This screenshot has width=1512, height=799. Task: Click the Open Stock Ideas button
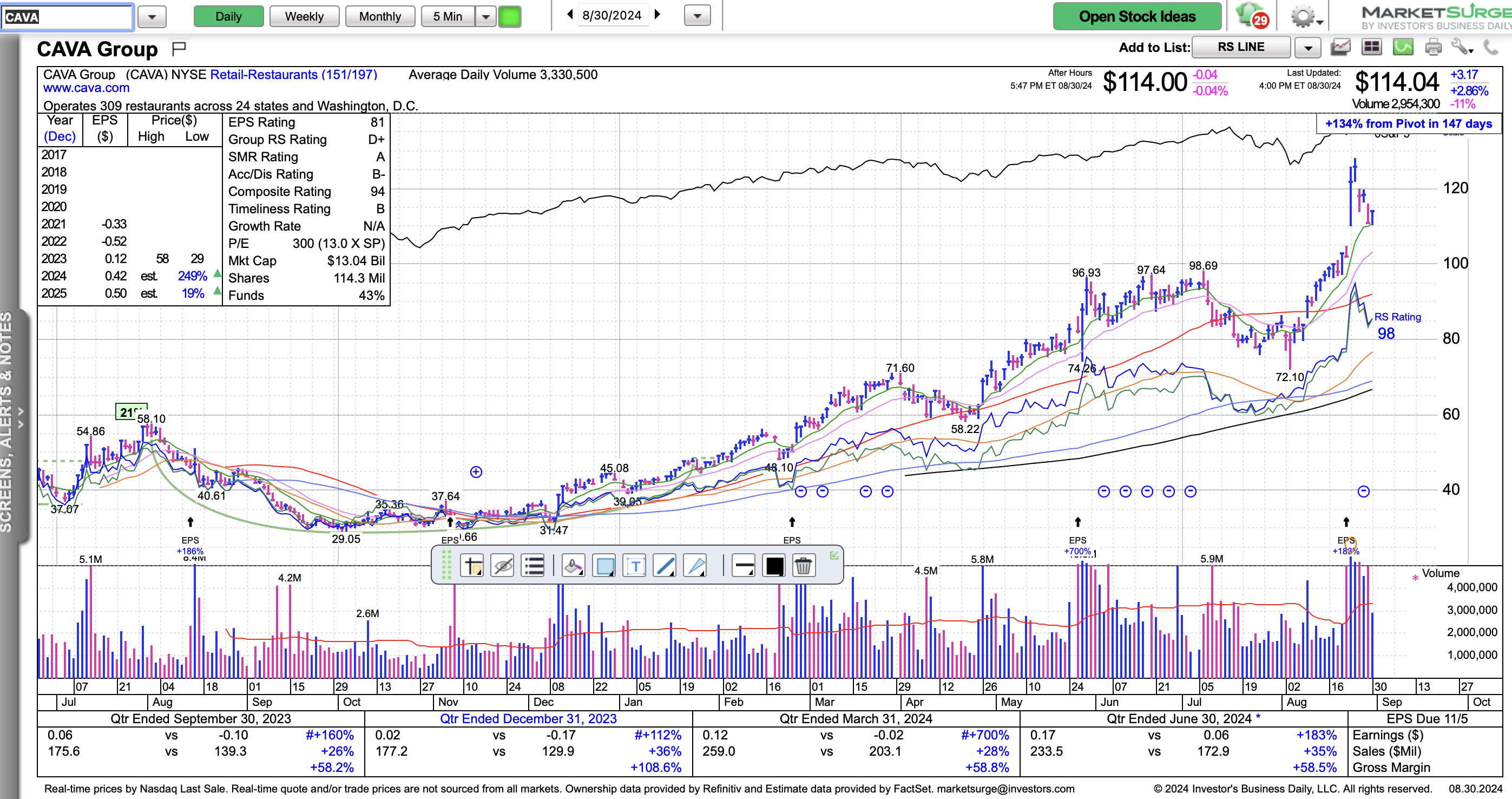(x=1136, y=16)
